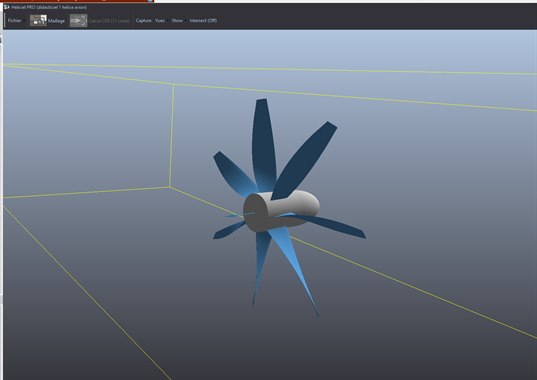Click the Heliciel PRO window title text
The width and height of the screenshot is (537, 380).
[49, 7]
